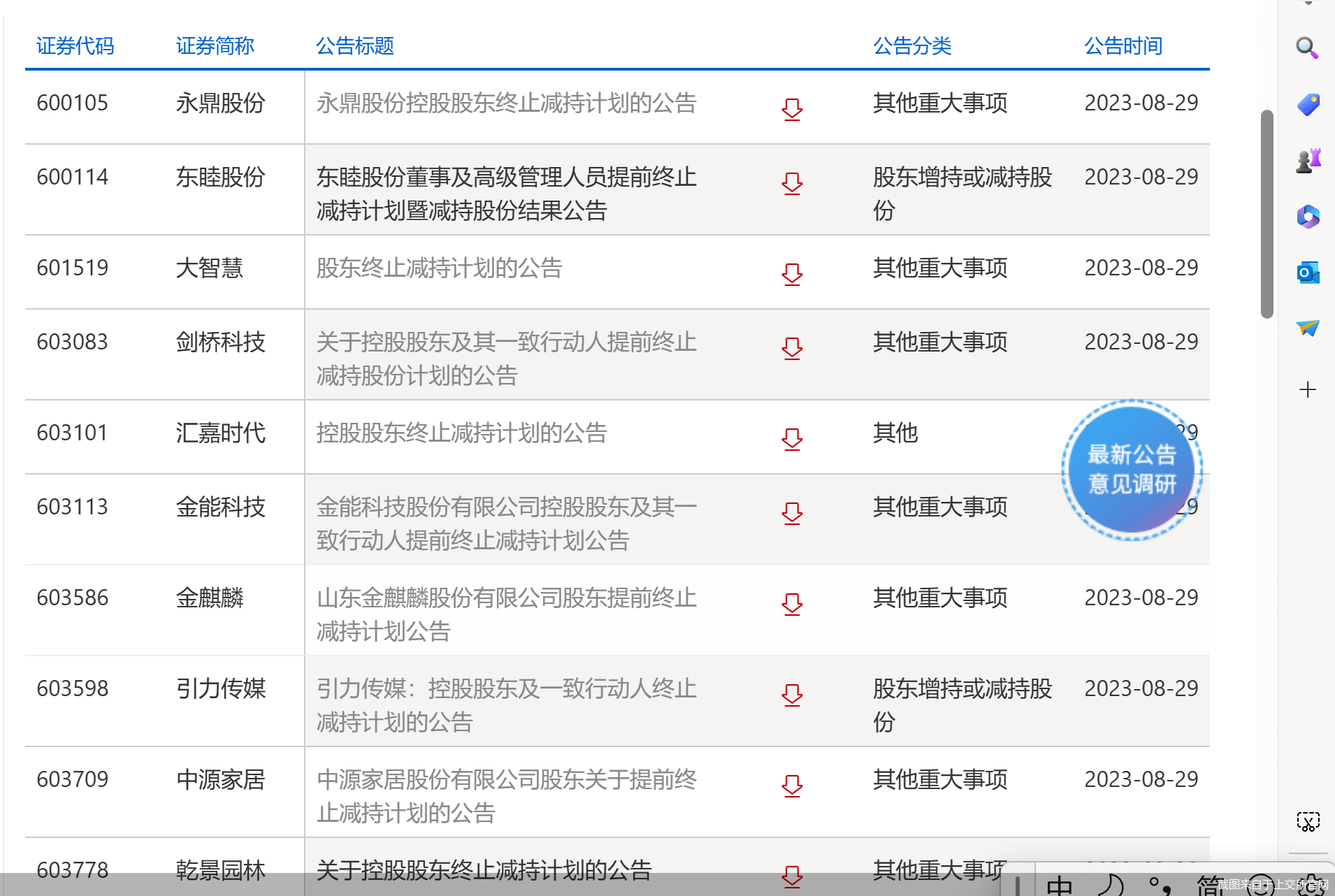Download the 永鼎股份 announcement PDF

pos(791,109)
